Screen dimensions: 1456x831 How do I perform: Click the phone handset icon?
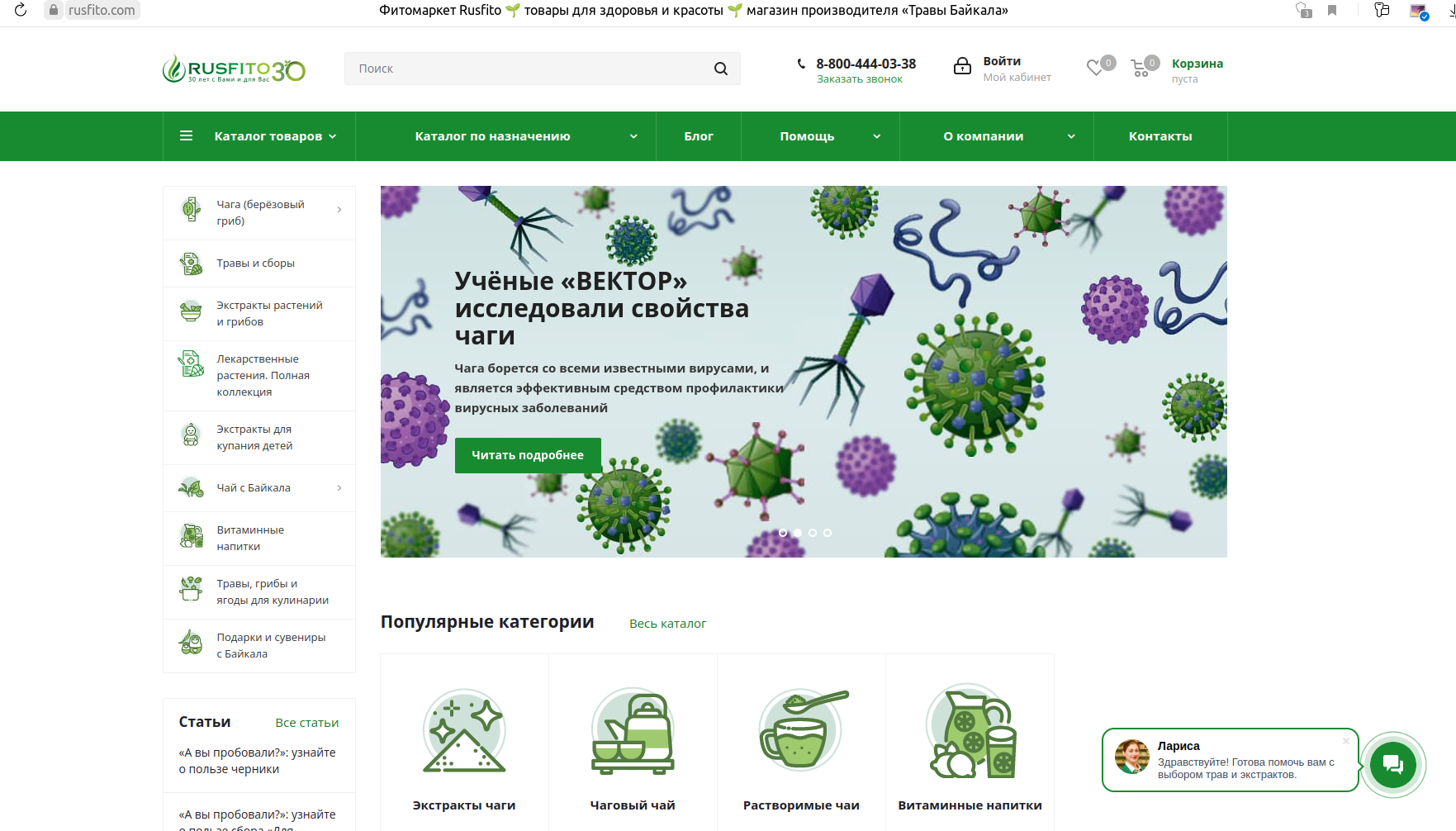click(x=801, y=64)
